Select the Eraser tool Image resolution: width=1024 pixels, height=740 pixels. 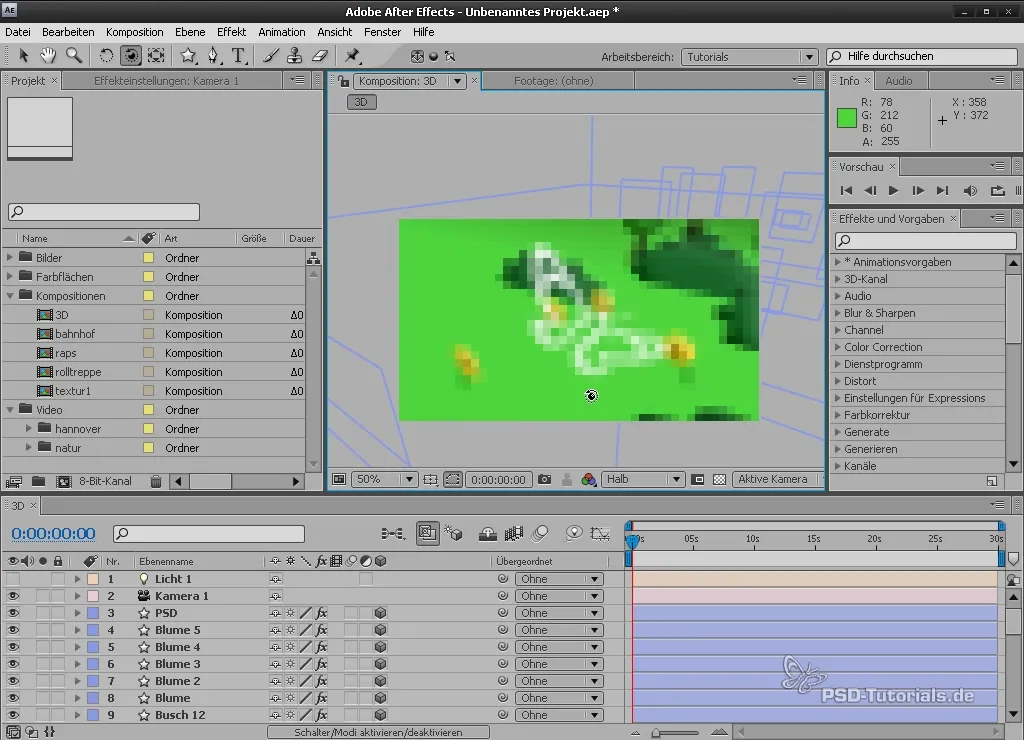pos(320,56)
